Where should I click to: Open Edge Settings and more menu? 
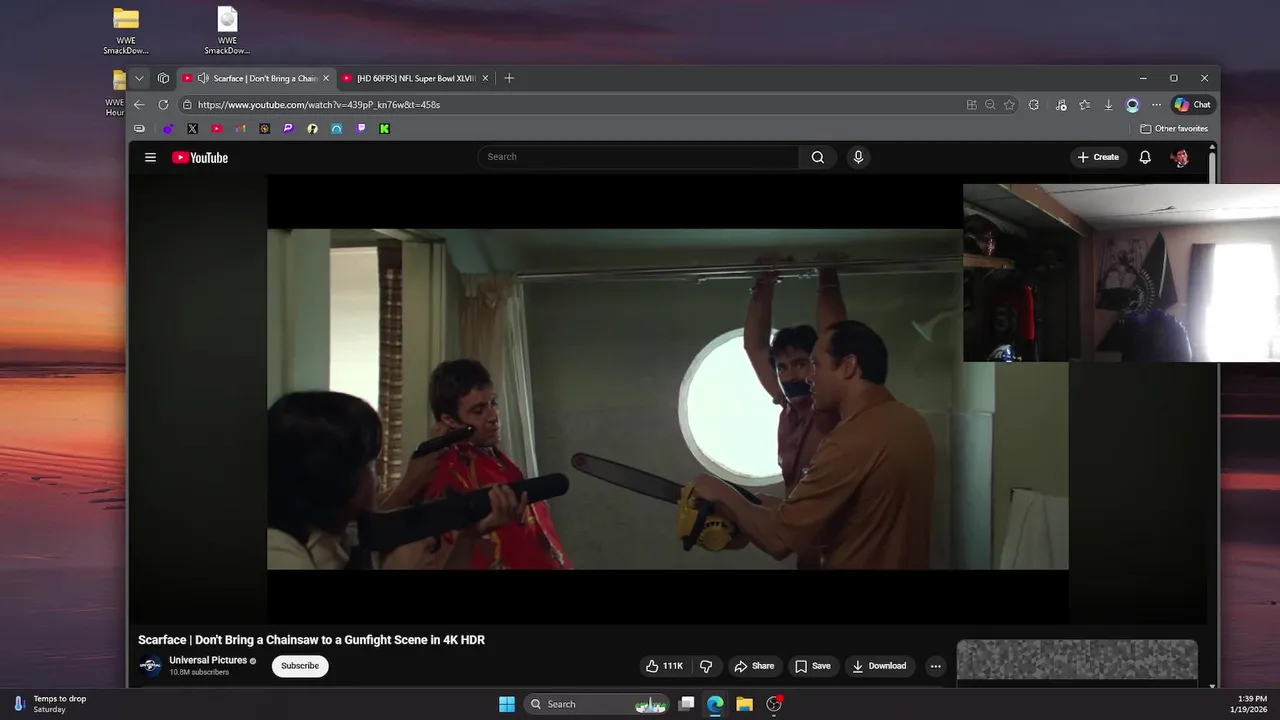[x=1156, y=104]
